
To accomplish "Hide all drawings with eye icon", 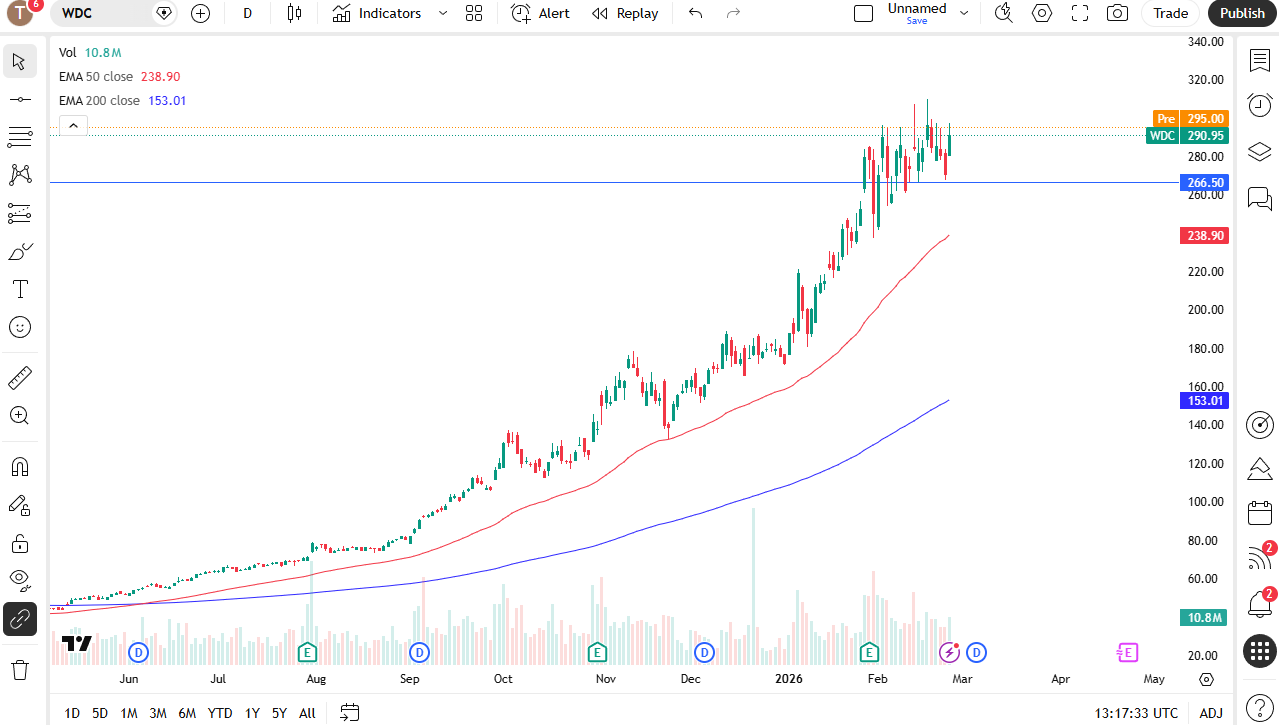I will [20, 580].
